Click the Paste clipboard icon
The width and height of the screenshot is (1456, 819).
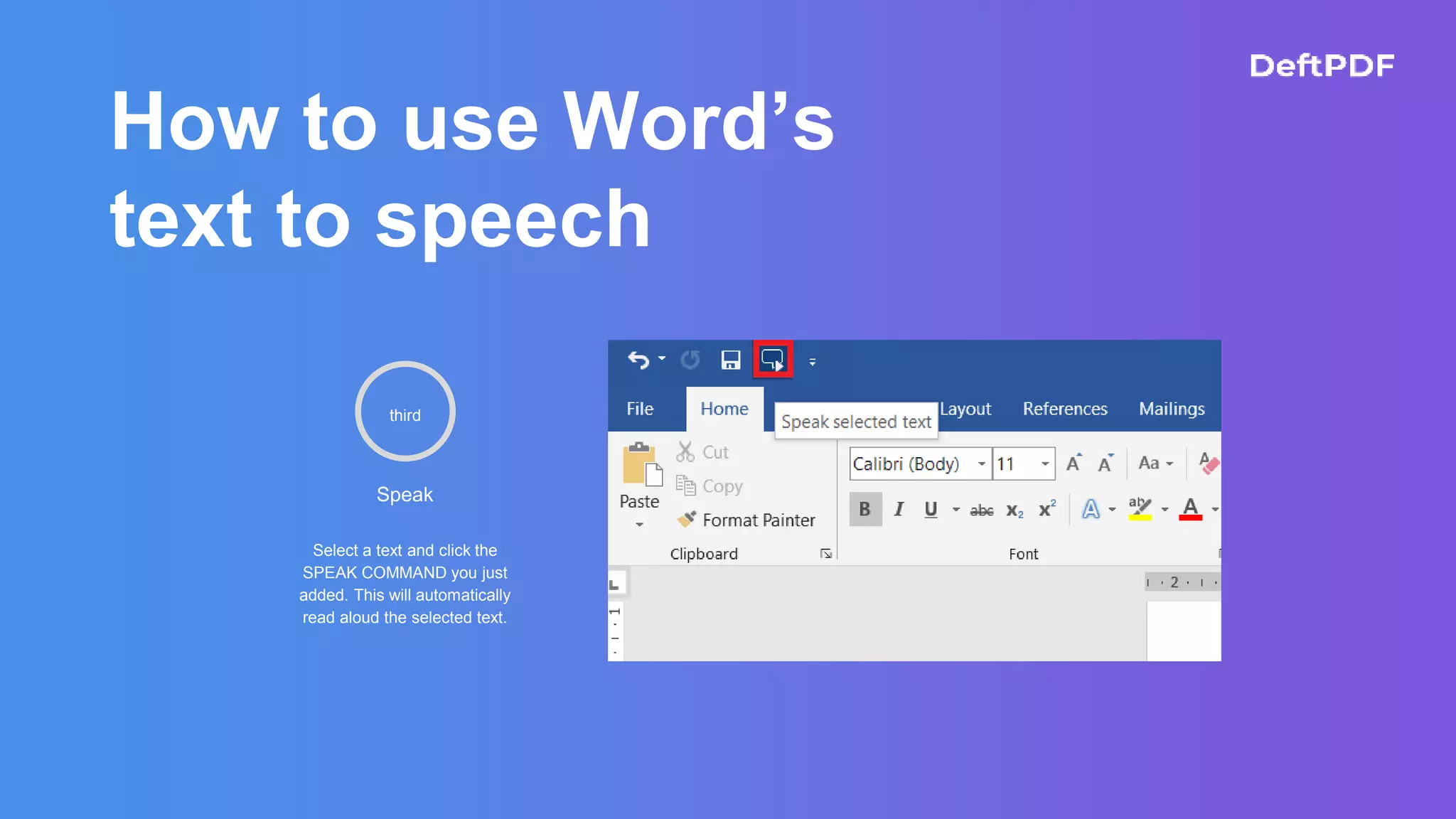click(642, 464)
